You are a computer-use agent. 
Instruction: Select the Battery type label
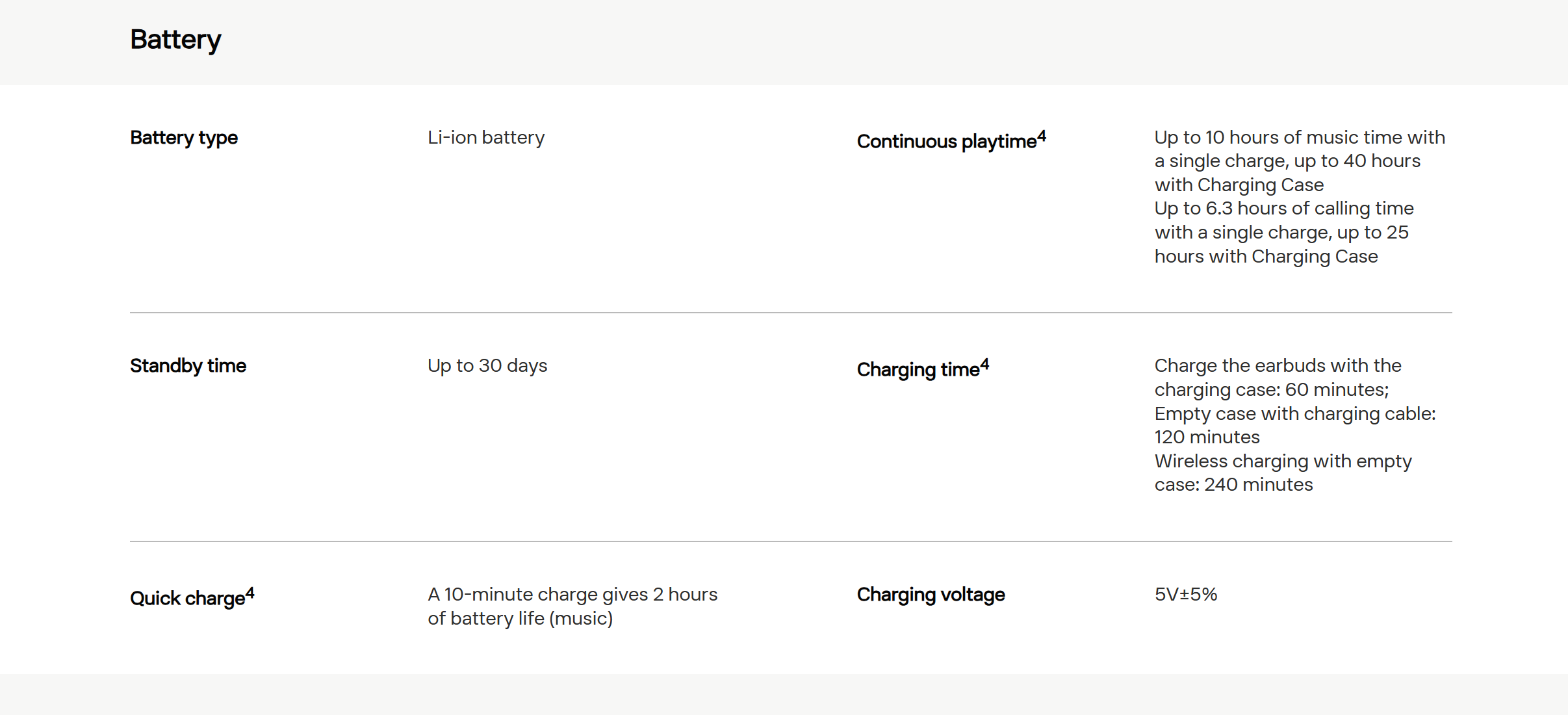pos(184,138)
